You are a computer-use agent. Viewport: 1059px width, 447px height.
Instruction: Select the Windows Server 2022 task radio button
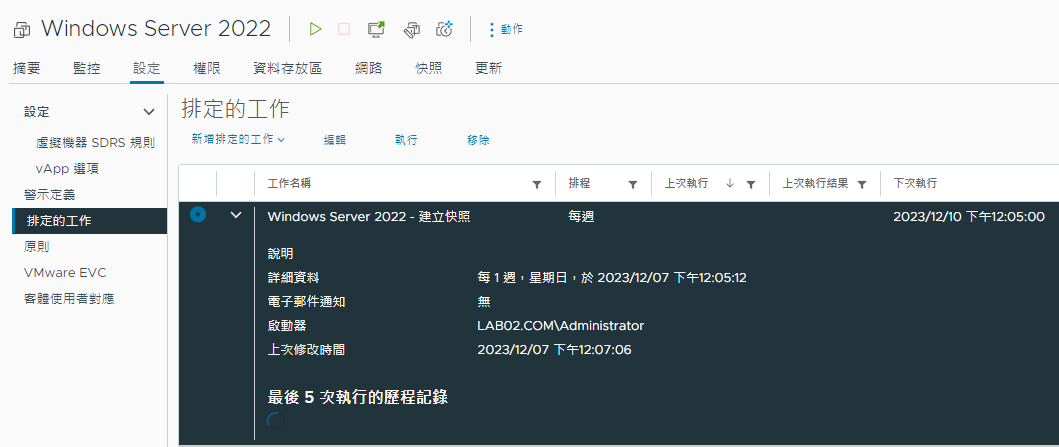point(198,215)
